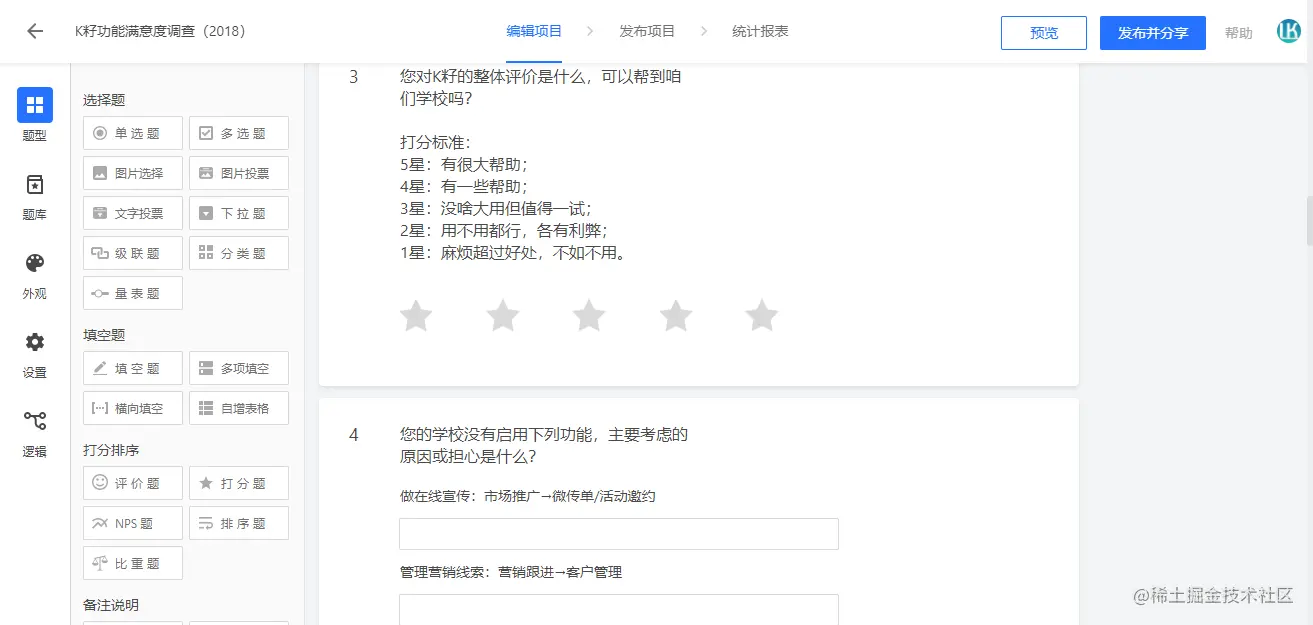Screen dimensions: 1313x625
Task: Add a 多项填空 question type
Action: pyautogui.click(x=239, y=368)
